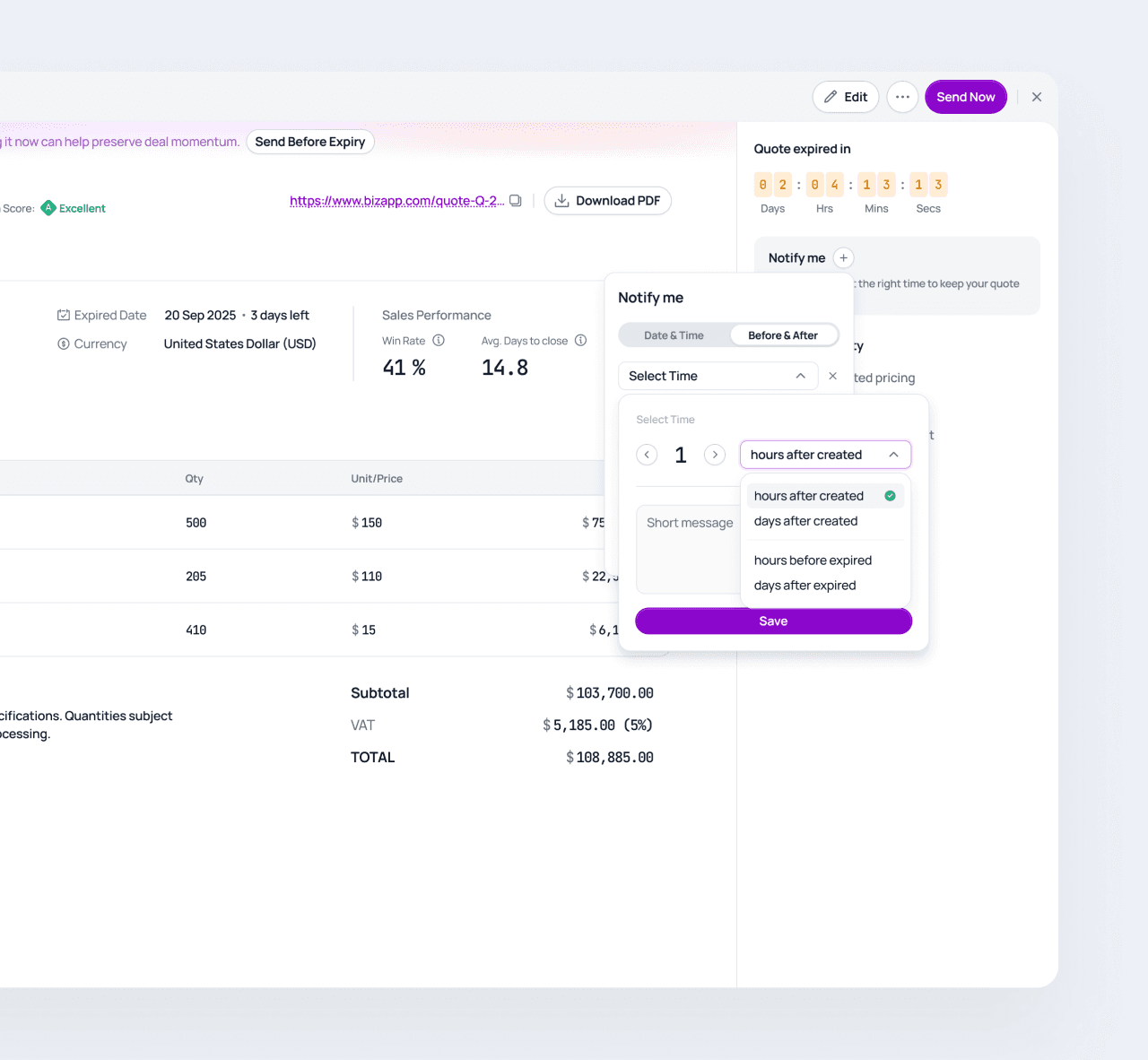Increase the time value with right arrow

[x=715, y=455]
